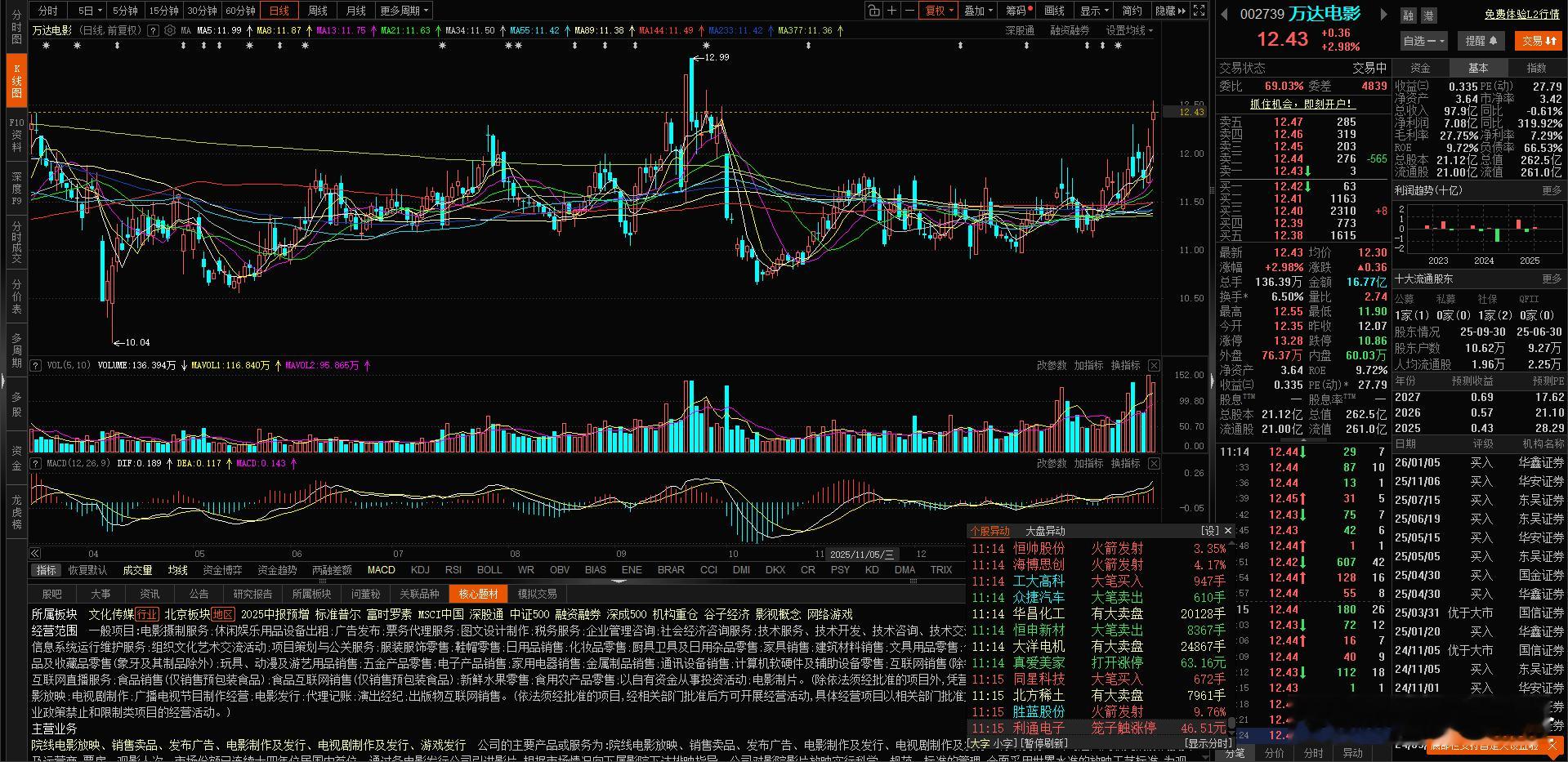Close the VOL indicator panel
Viewport: 1568px width, 762px height.
[1154, 365]
